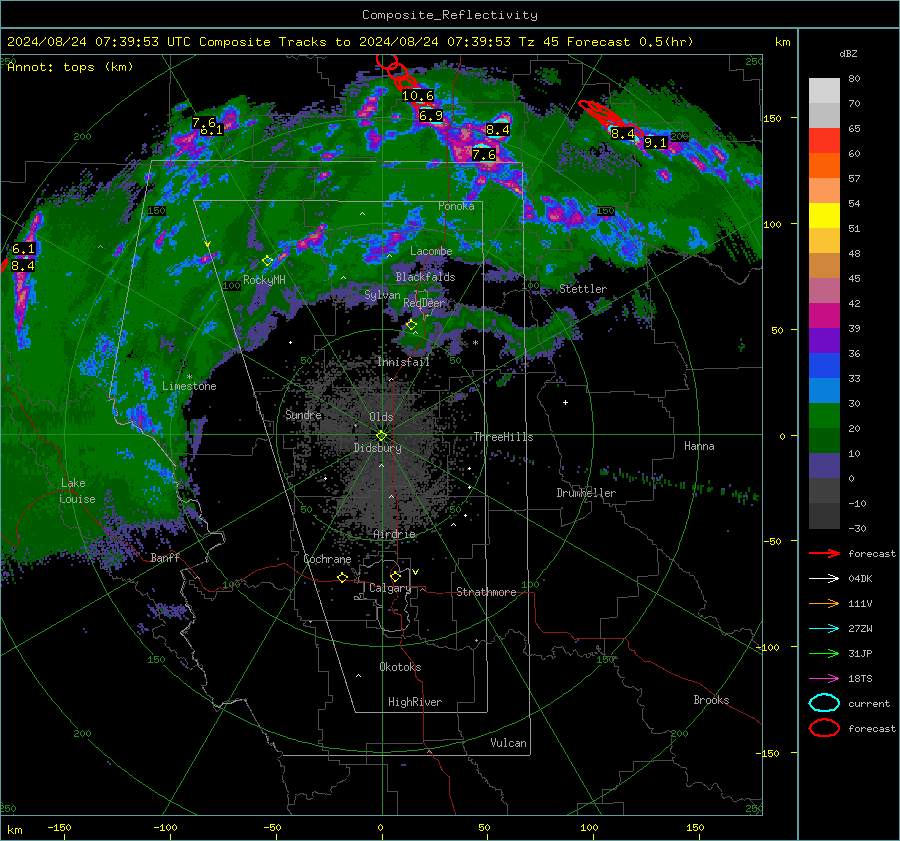Click the Blackfalds town label

(425, 277)
